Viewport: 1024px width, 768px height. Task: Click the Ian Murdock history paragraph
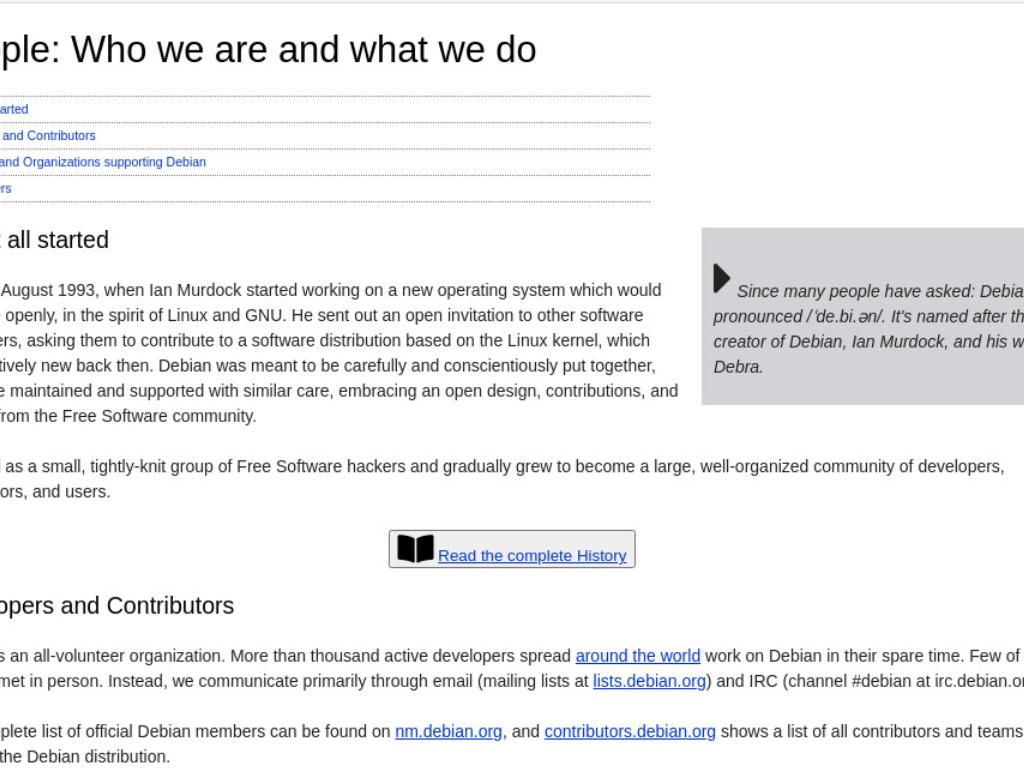coord(339,353)
